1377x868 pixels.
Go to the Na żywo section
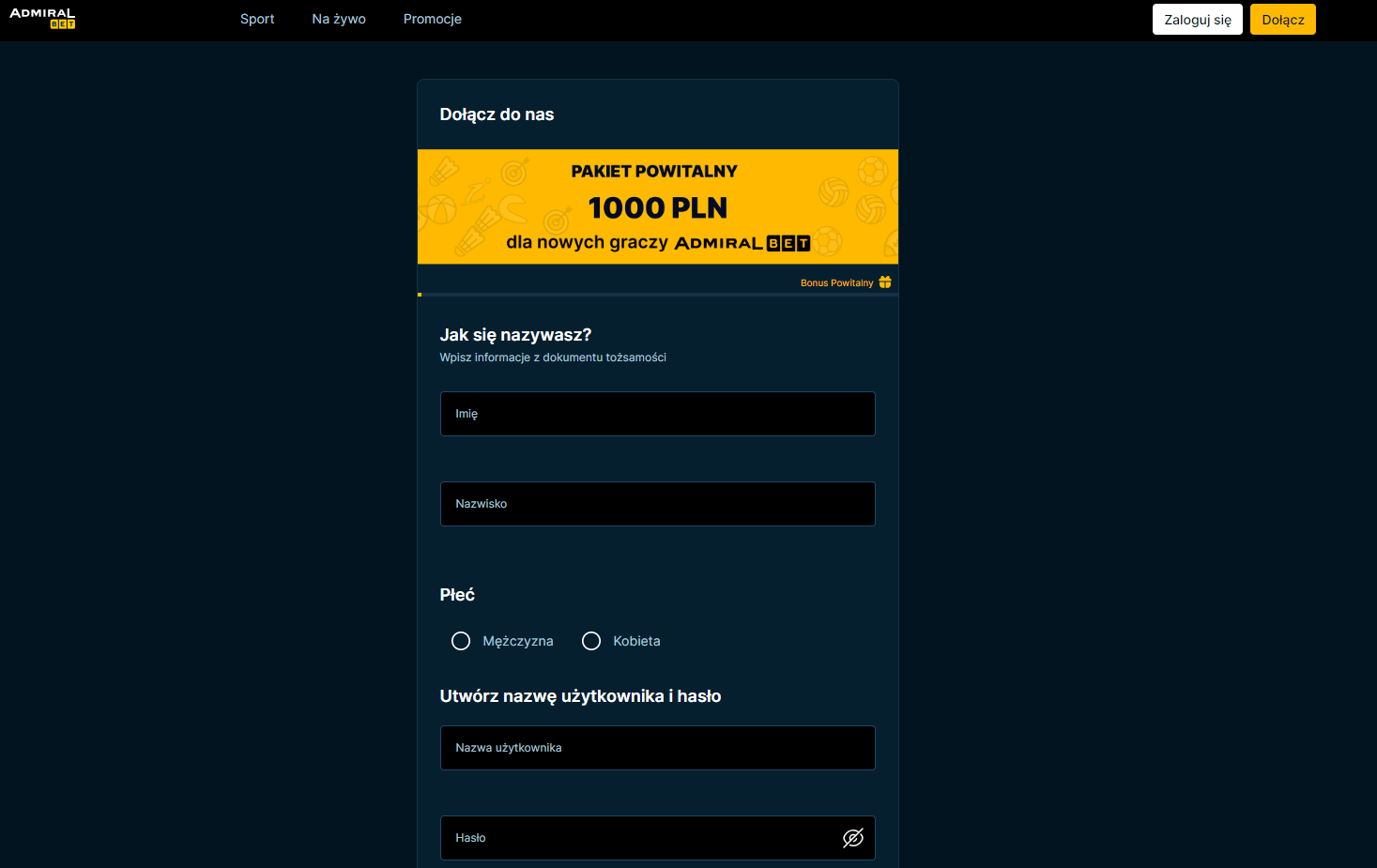click(339, 19)
